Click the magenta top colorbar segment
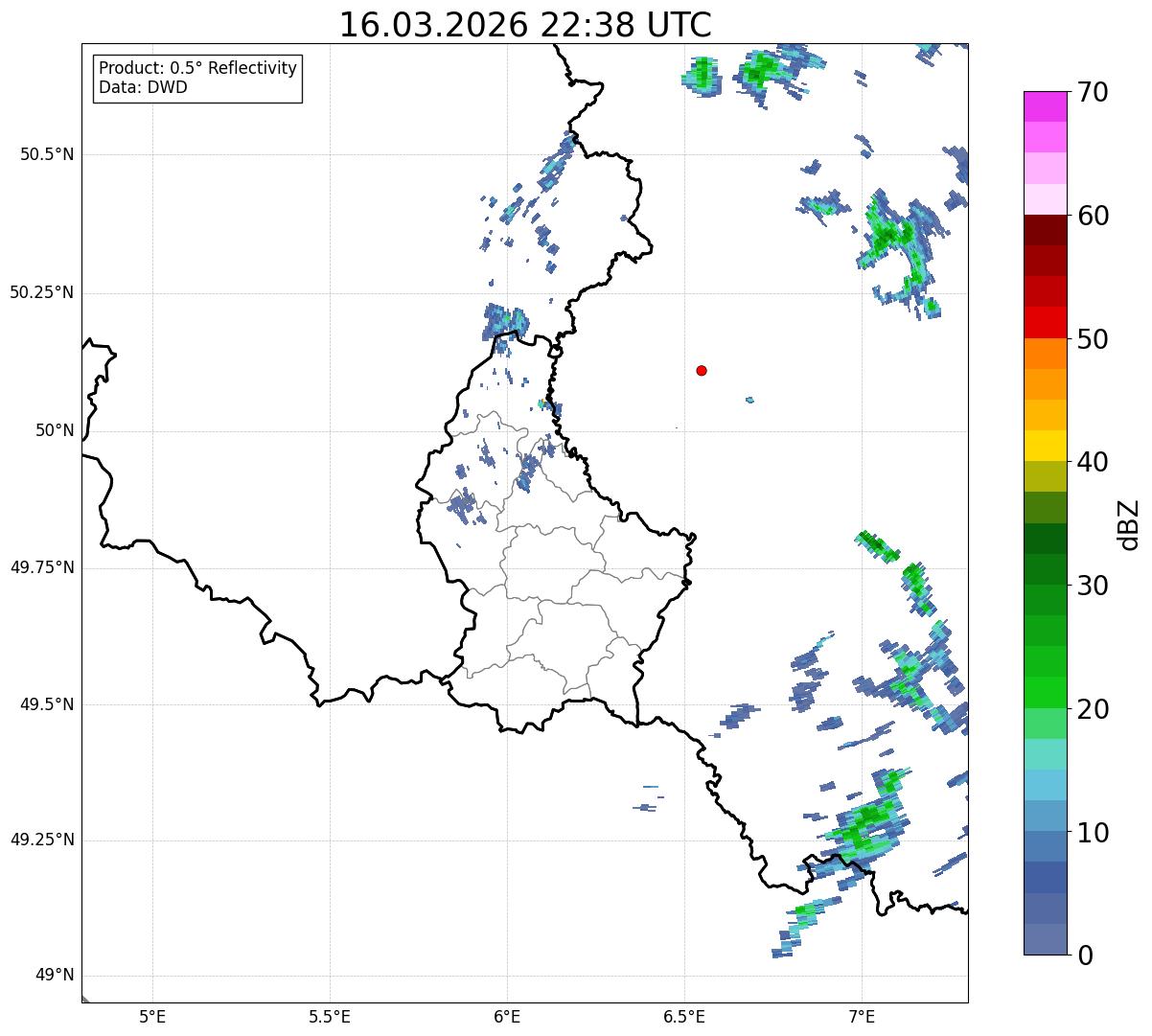Viewport: 1152px width, 1036px height. coord(1045,106)
